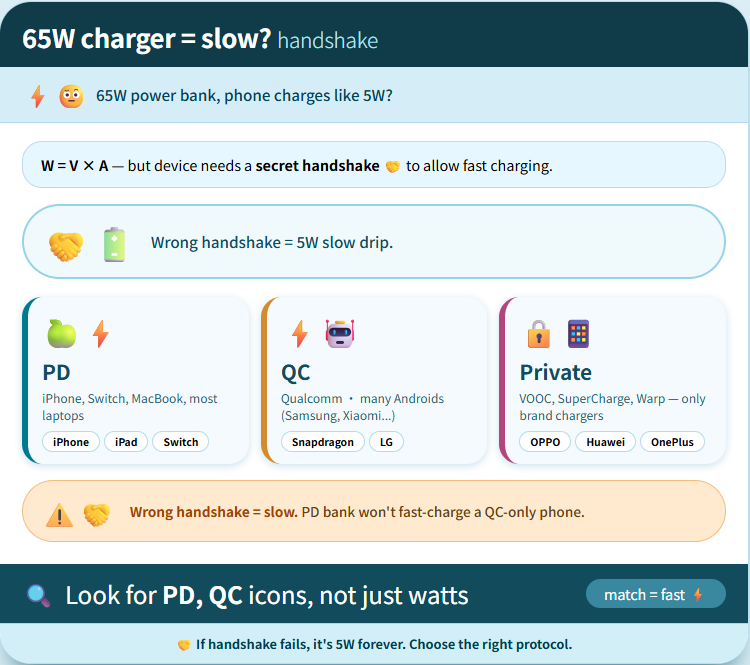The image size is (750, 665).
Task: Click the magnifying glass icon
Action: (x=39, y=596)
